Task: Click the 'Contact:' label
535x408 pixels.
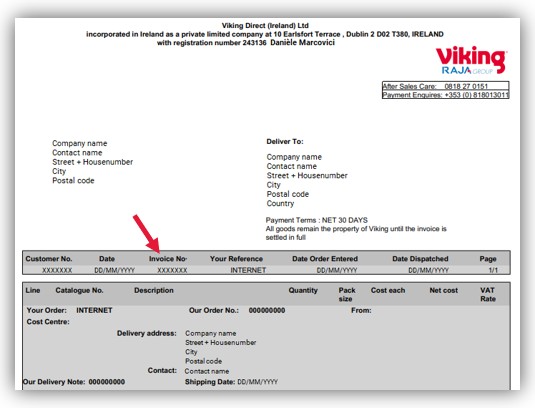Action: [x=162, y=370]
